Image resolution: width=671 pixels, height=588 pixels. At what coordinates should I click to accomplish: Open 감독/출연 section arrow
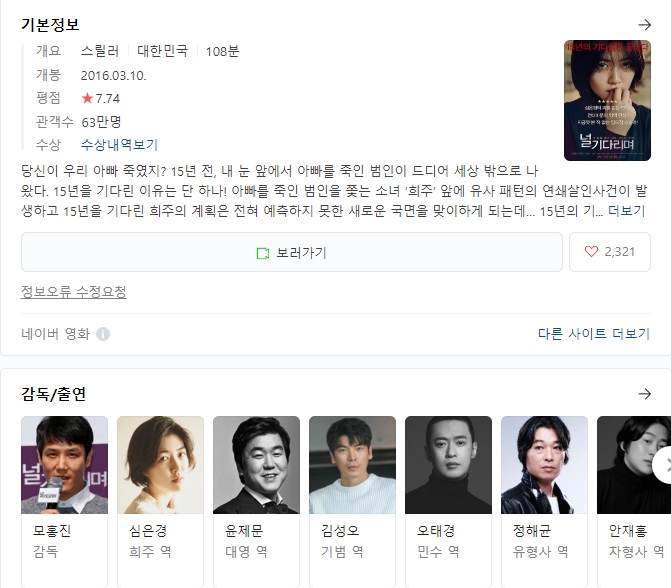click(644, 394)
